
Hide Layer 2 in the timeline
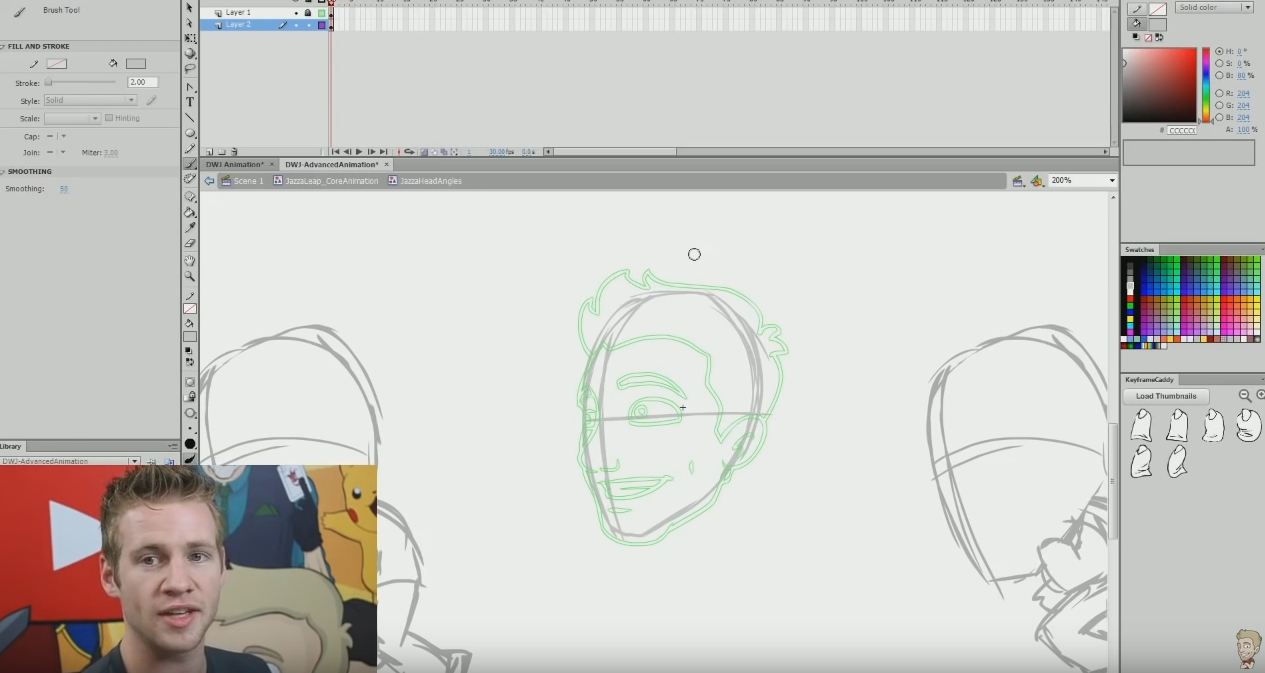point(296,24)
